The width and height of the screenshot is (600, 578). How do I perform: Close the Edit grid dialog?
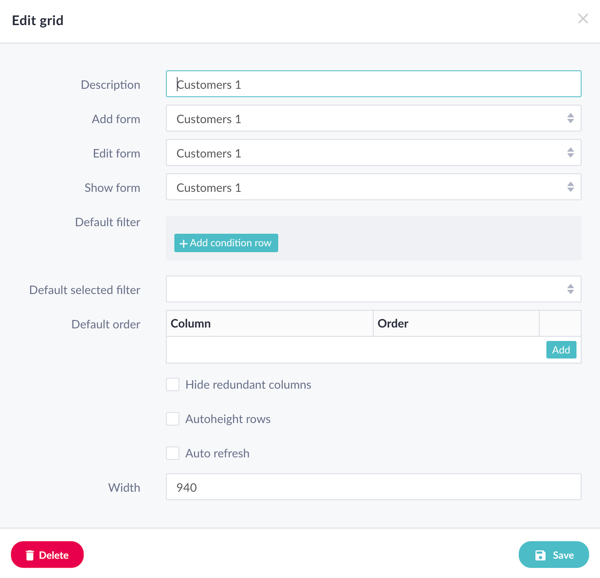click(582, 19)
